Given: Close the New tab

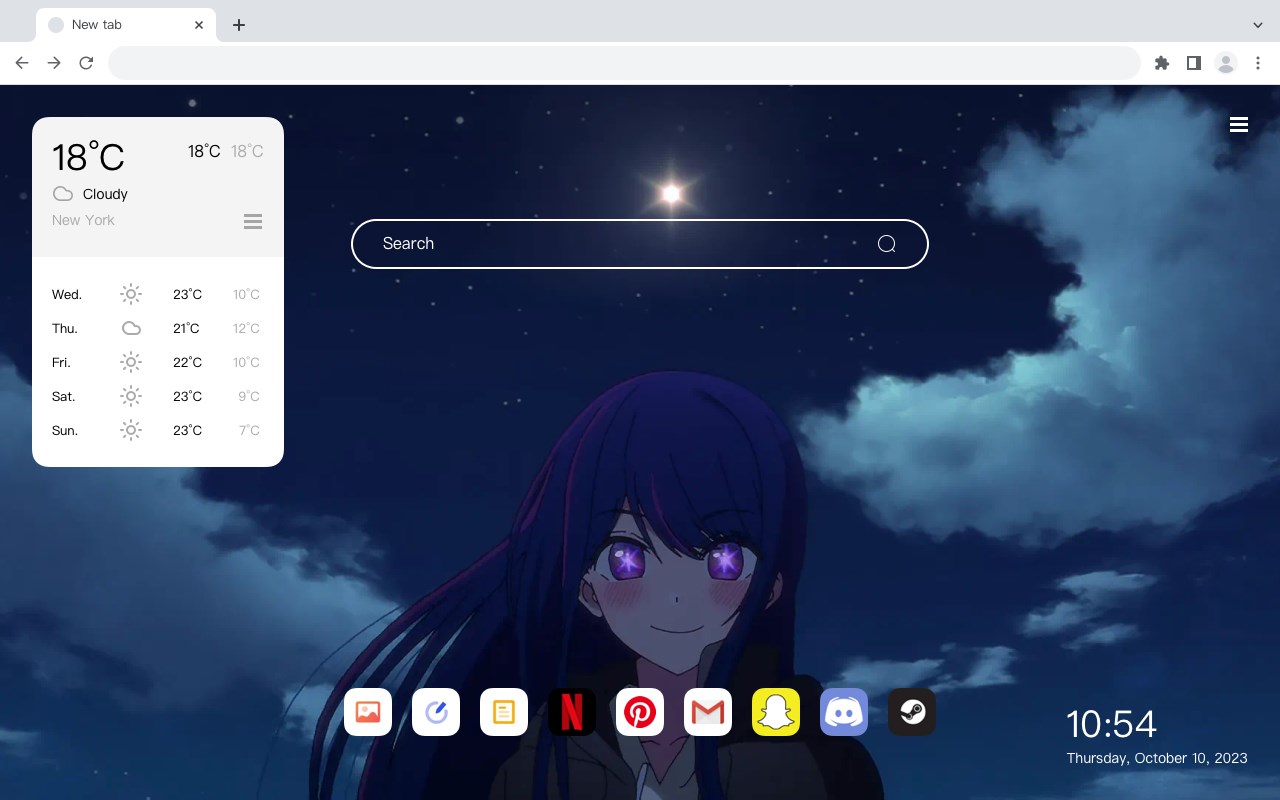Looking at the screenshot, I should [199, 25].
